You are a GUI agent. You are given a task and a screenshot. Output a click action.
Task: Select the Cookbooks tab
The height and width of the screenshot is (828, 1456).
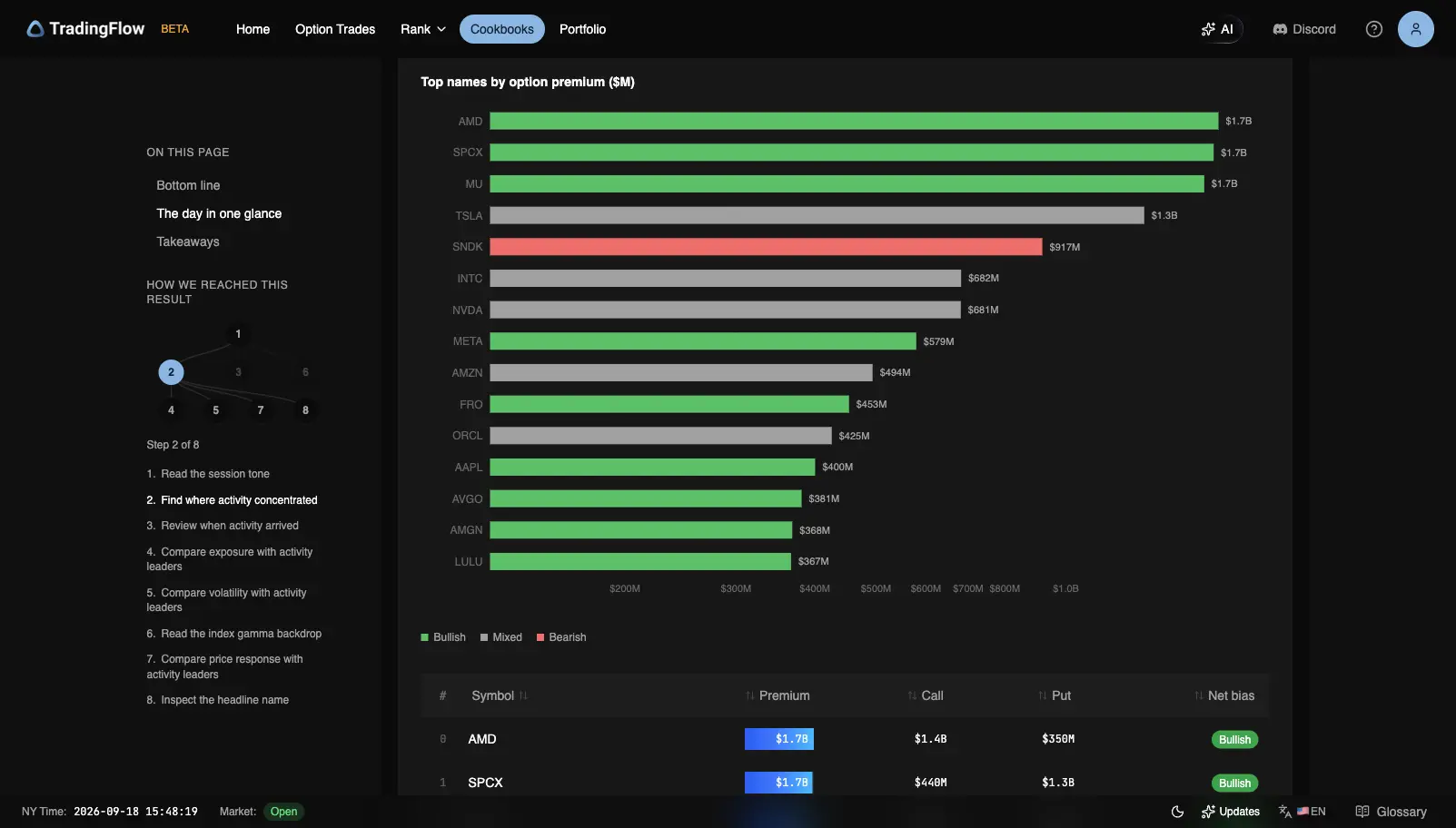pos(502,29)
